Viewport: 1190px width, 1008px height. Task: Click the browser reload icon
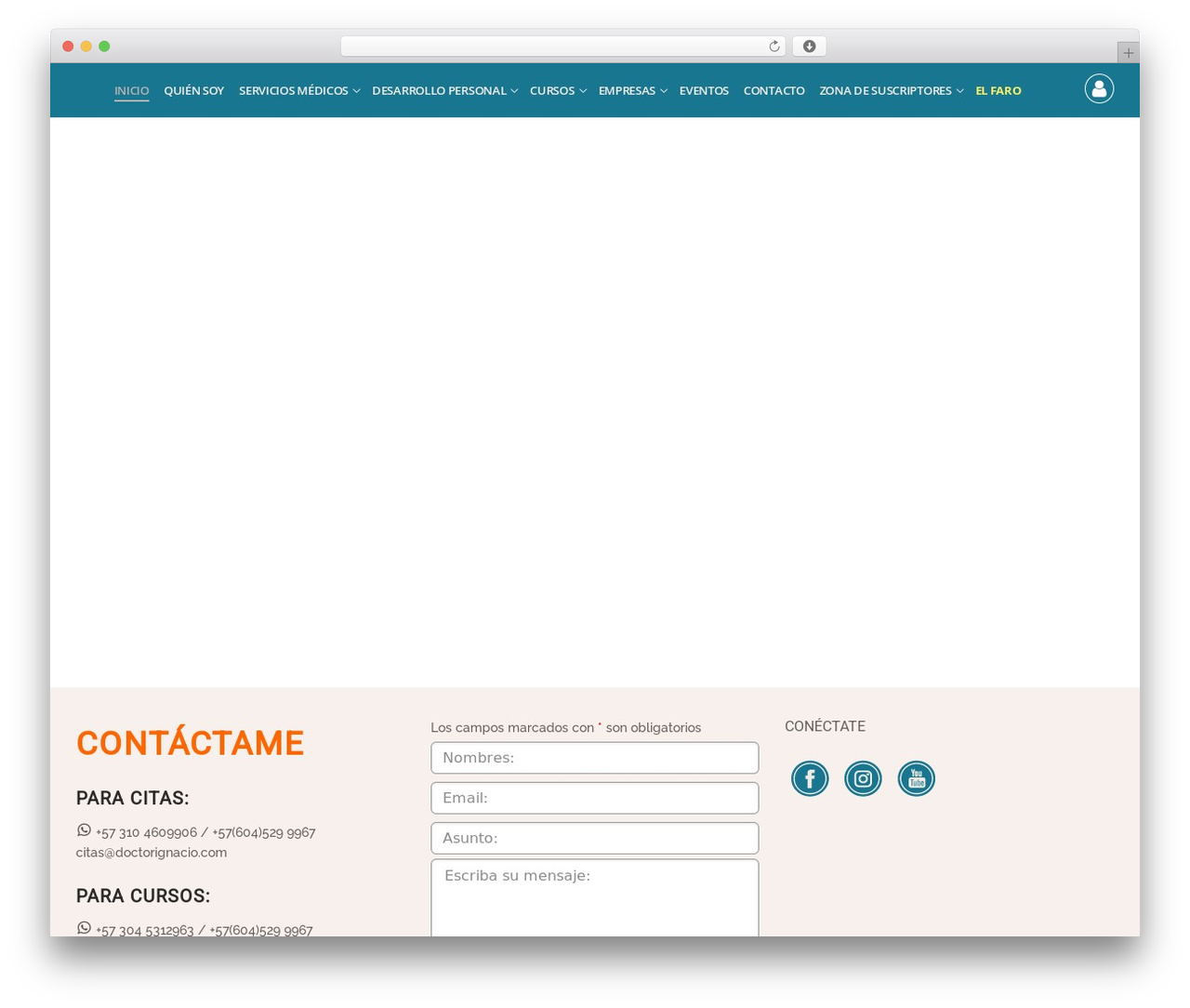773,46
